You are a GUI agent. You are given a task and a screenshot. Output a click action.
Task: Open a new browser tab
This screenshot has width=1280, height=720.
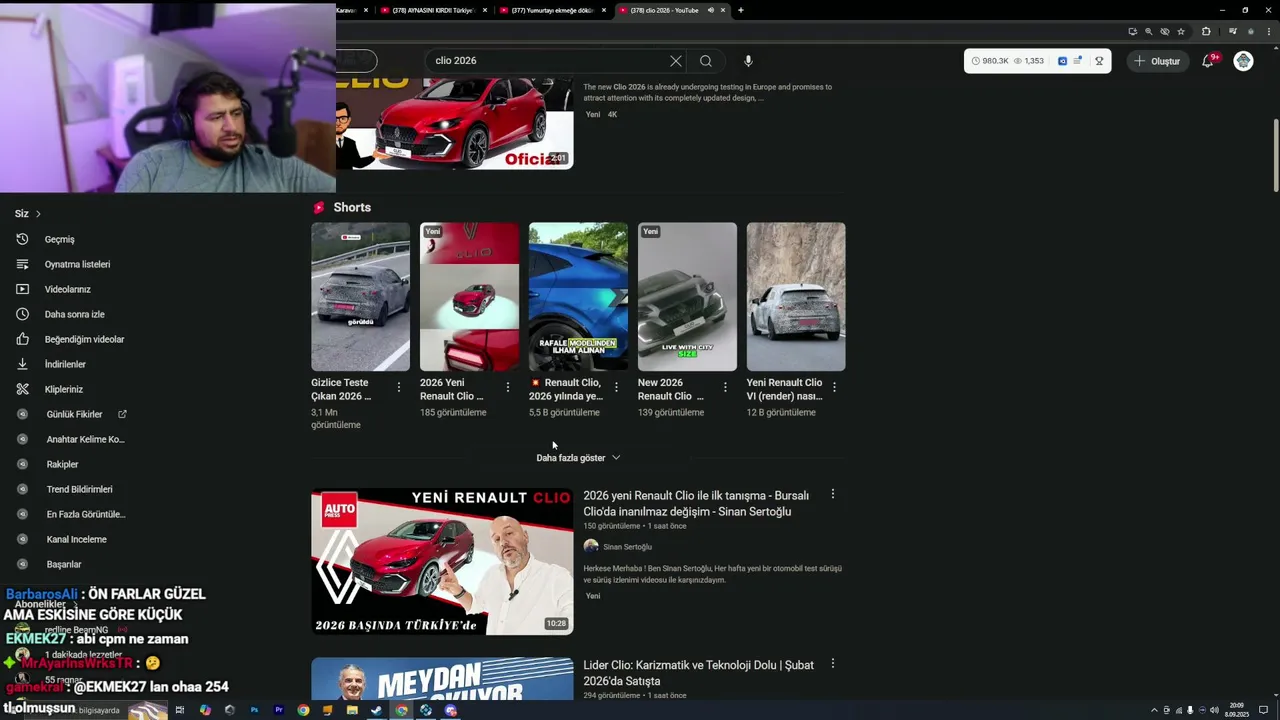[740, 10]
